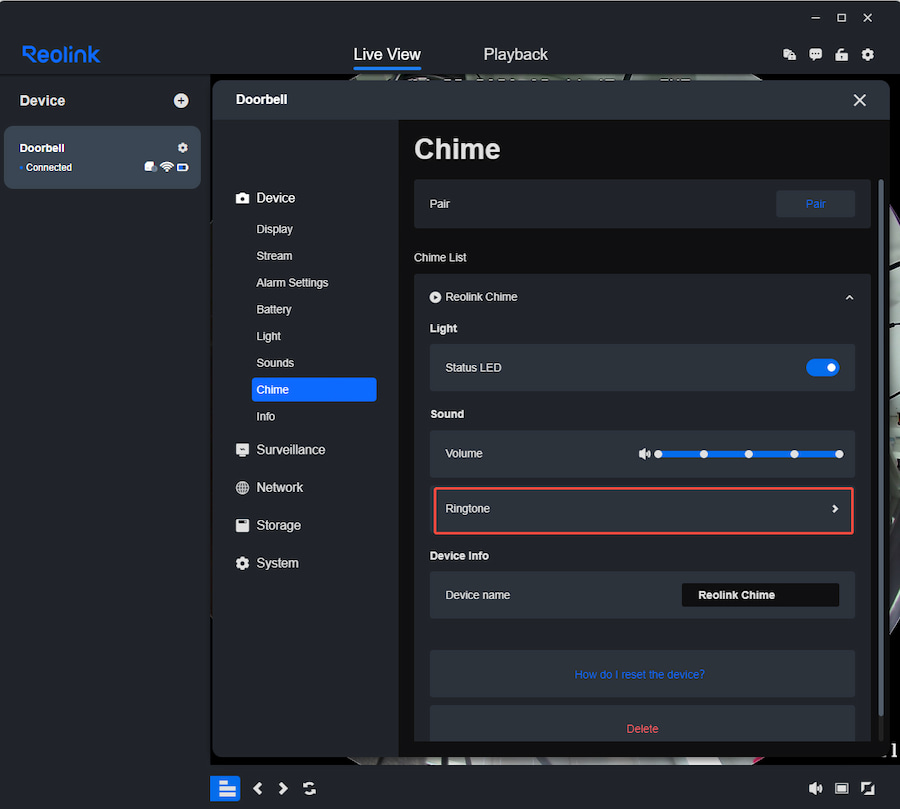Click the settings panel vertical scrollbar

click(x=881, y=448)
